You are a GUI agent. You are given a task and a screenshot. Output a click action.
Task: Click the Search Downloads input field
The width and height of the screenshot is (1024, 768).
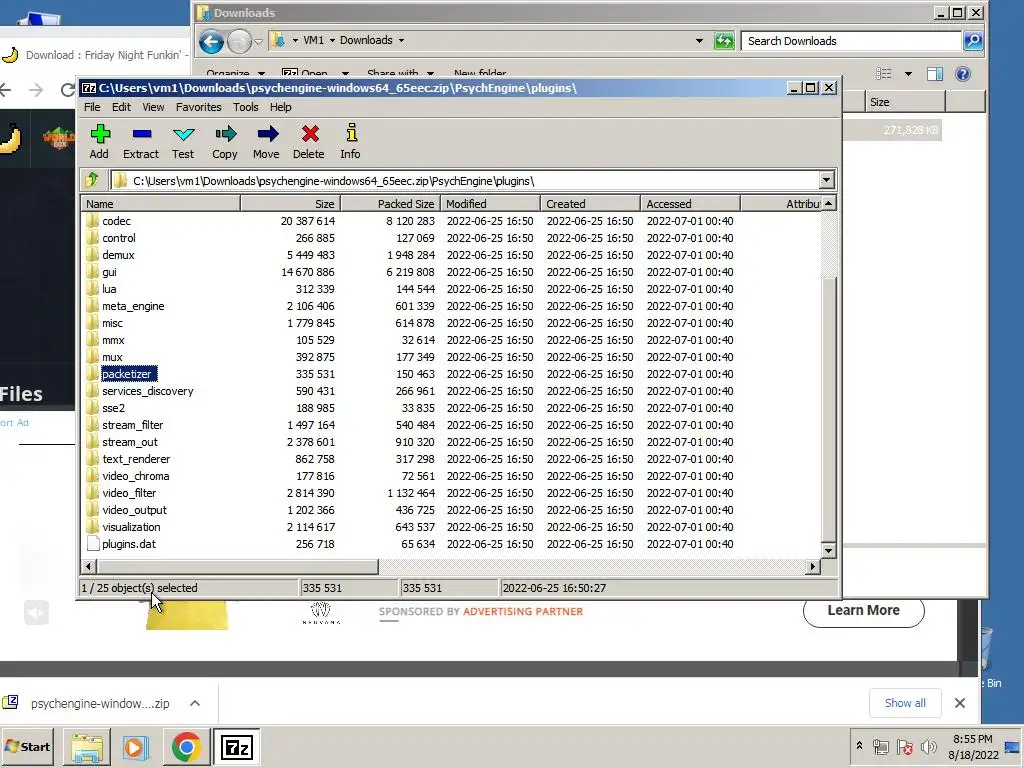[851, 40]
